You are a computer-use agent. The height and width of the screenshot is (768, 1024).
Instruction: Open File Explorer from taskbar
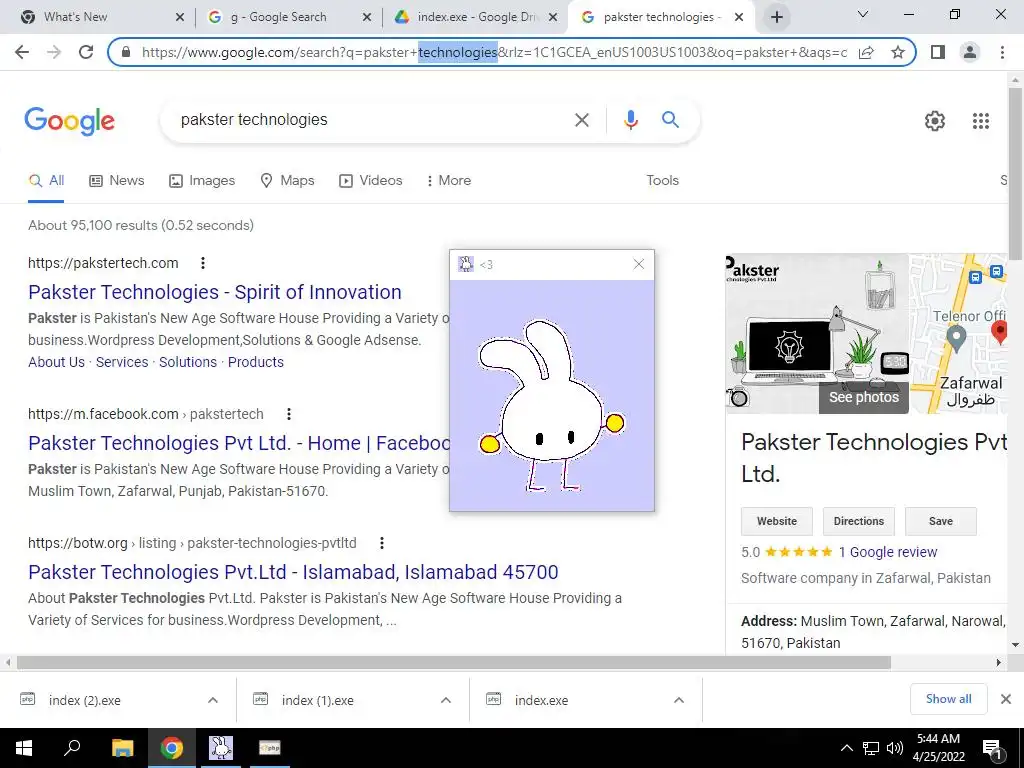coord(122,748)
